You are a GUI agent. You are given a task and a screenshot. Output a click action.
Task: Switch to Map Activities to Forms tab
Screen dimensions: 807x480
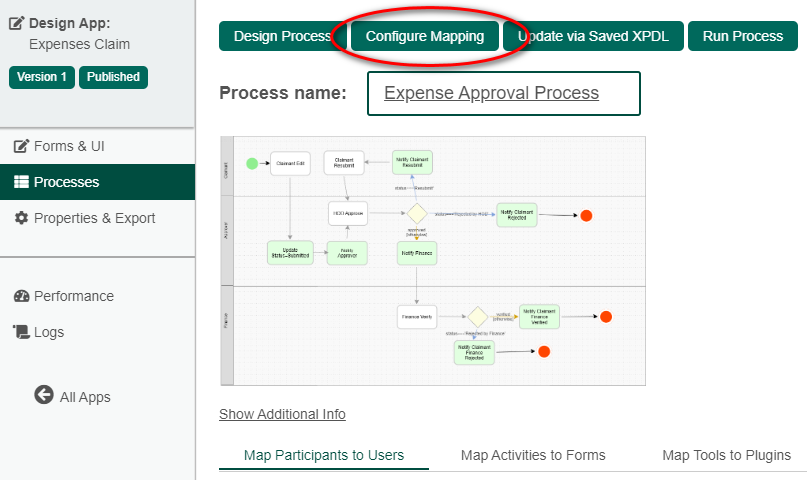coord(533,455)
